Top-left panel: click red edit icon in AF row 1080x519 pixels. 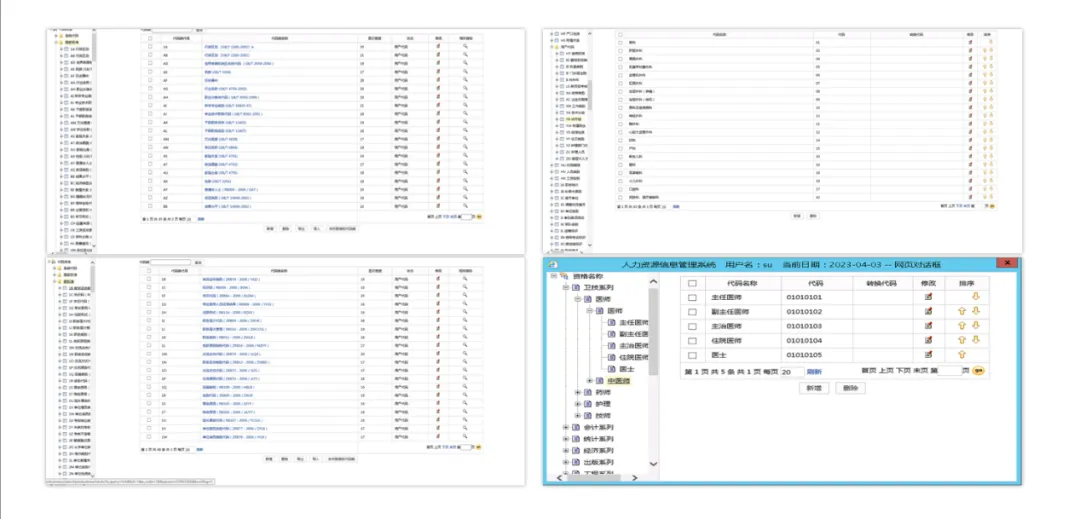(438, 80)
